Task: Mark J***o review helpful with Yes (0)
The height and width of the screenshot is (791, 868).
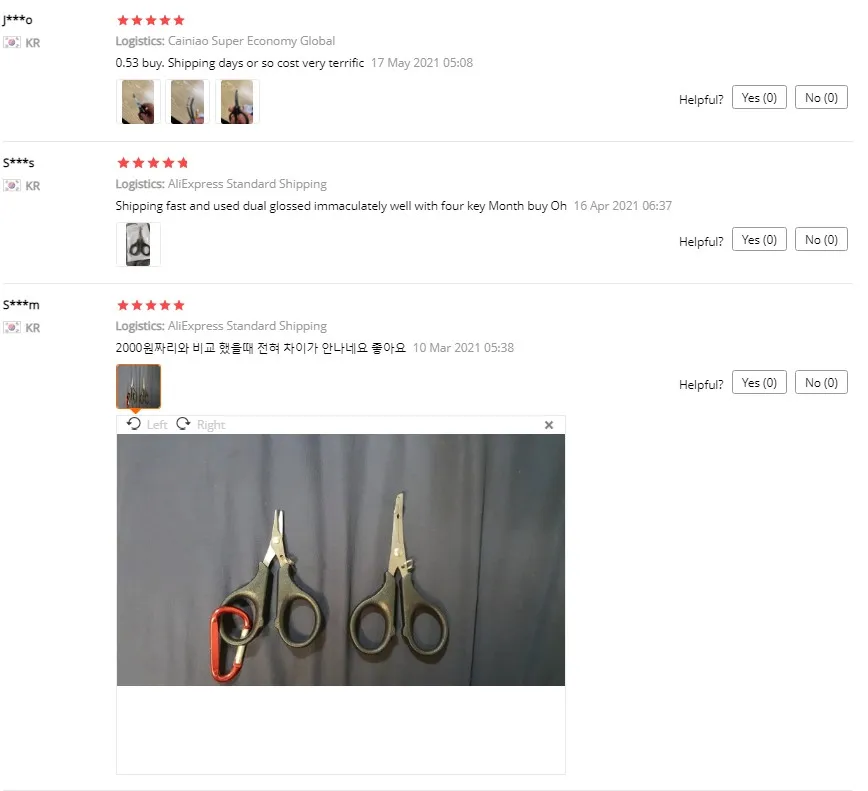Action: (759, 97)
